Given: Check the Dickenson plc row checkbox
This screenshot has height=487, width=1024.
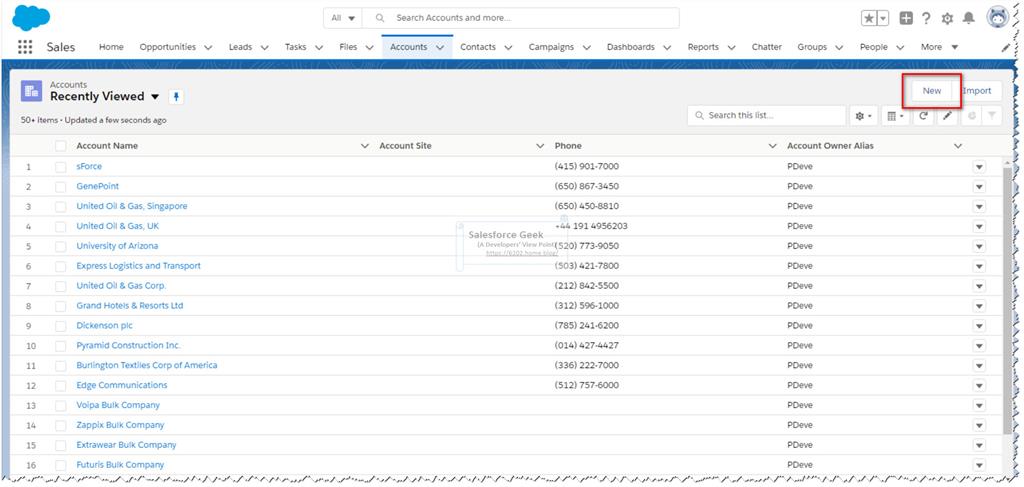Looking at the screenshot, I should [61, 326].
